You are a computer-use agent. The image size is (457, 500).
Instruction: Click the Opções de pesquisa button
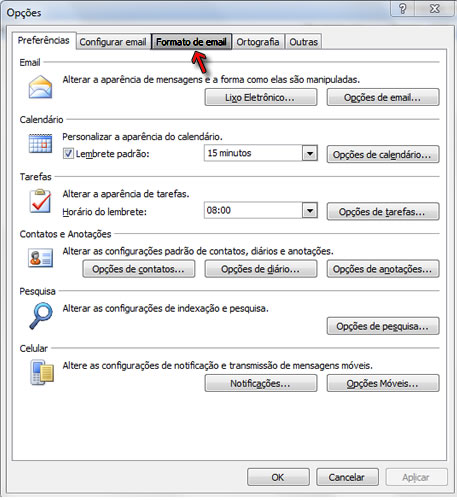[x=383, y=326]
